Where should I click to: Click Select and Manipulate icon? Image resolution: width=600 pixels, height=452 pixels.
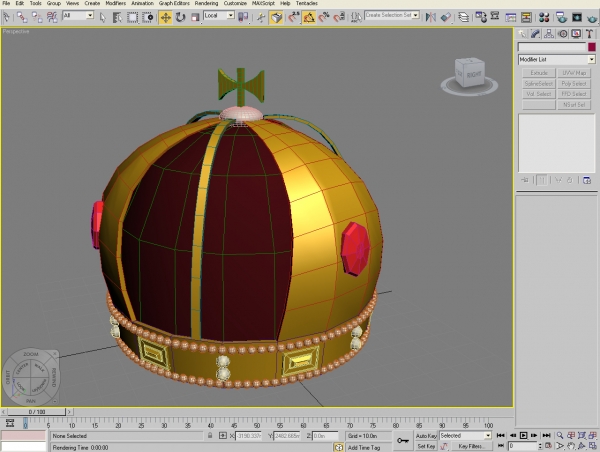coord(261,17)
